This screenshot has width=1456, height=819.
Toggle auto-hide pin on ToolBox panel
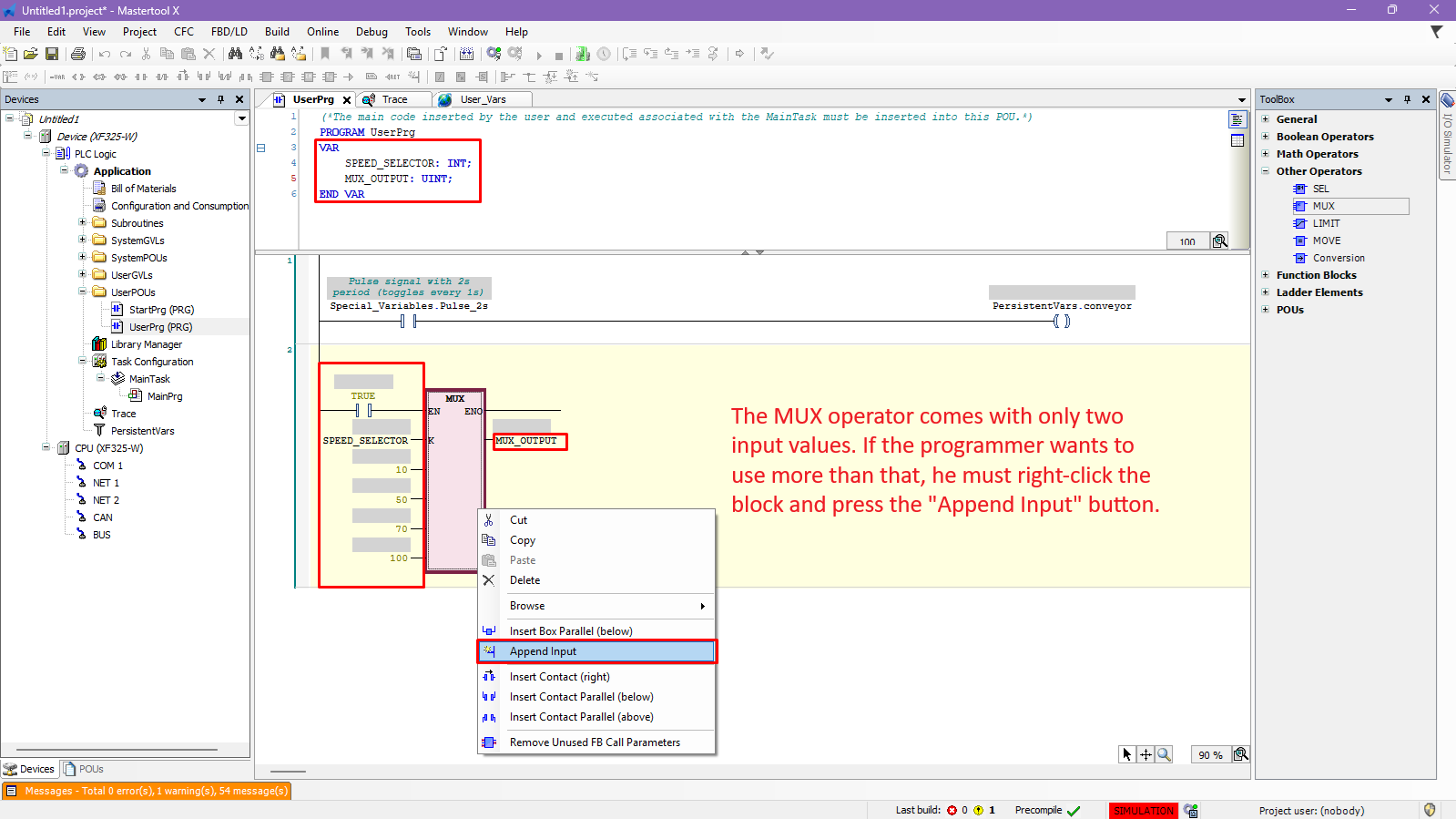pos(1407,99)
